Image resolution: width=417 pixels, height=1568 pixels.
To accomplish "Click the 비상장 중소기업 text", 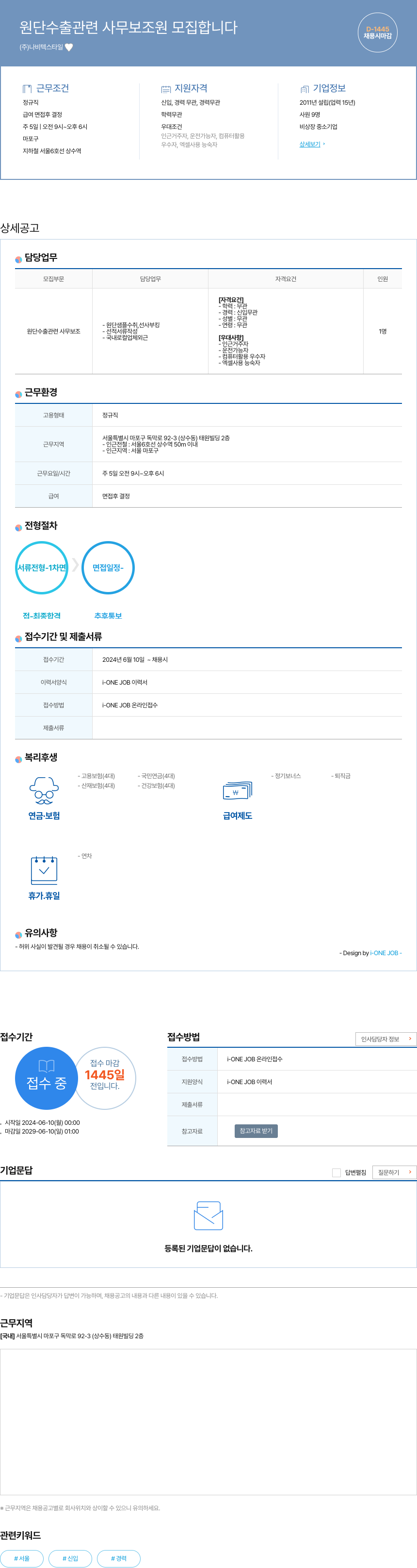I will pos(319,127).
